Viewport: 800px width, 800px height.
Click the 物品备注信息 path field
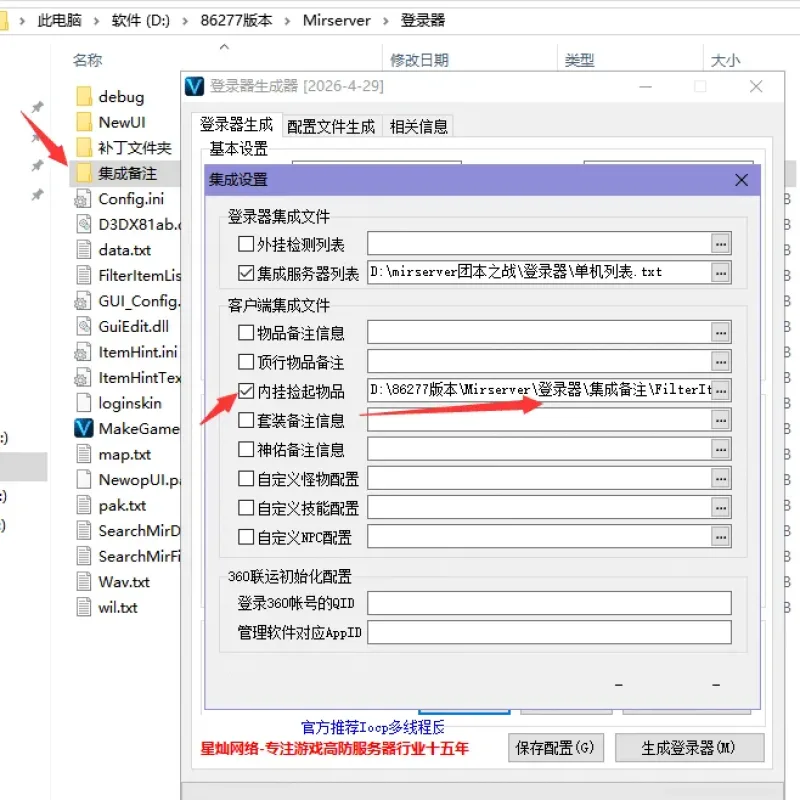[x=539, y=333]
